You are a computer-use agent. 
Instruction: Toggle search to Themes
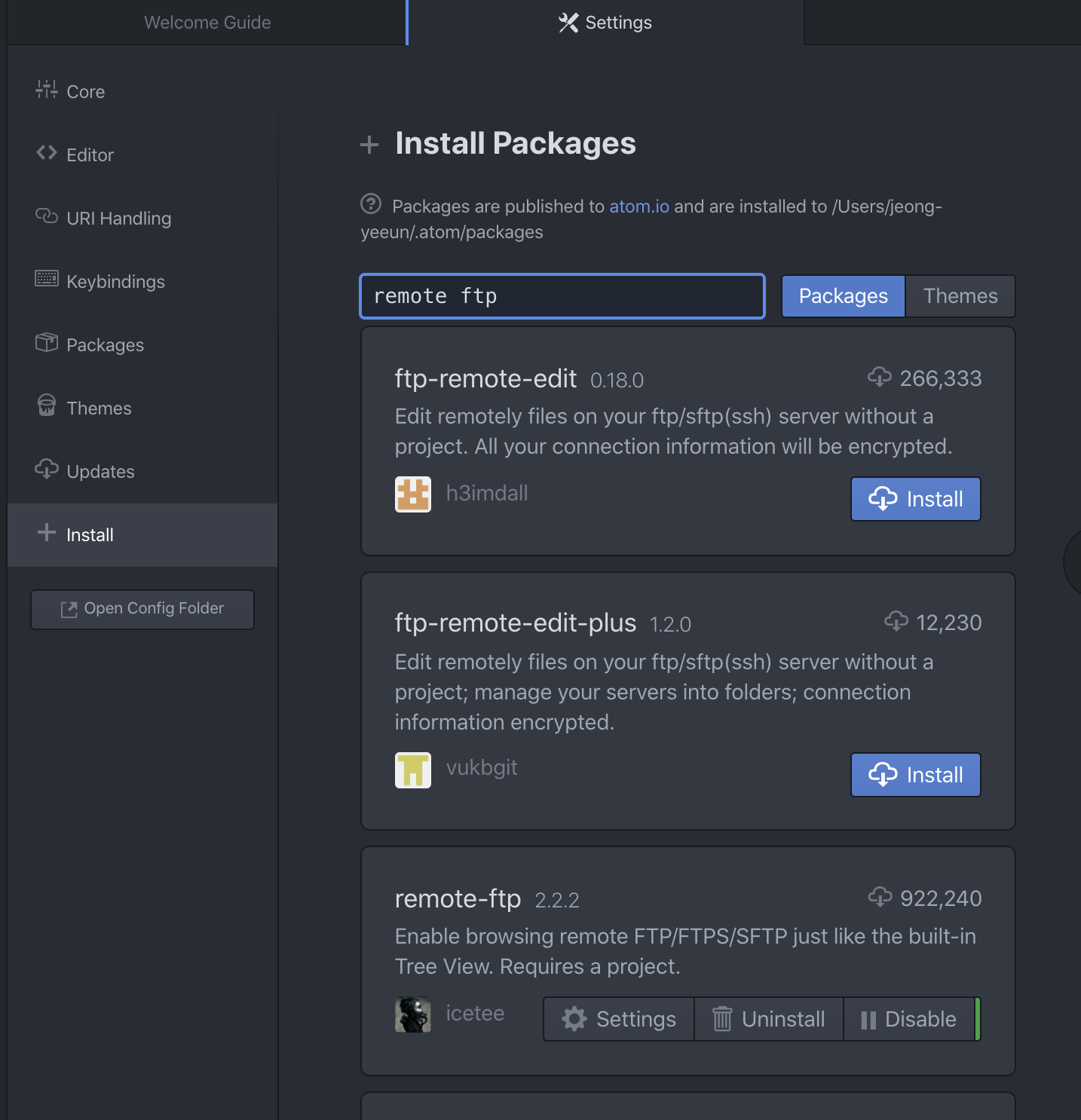coord(960,296)
